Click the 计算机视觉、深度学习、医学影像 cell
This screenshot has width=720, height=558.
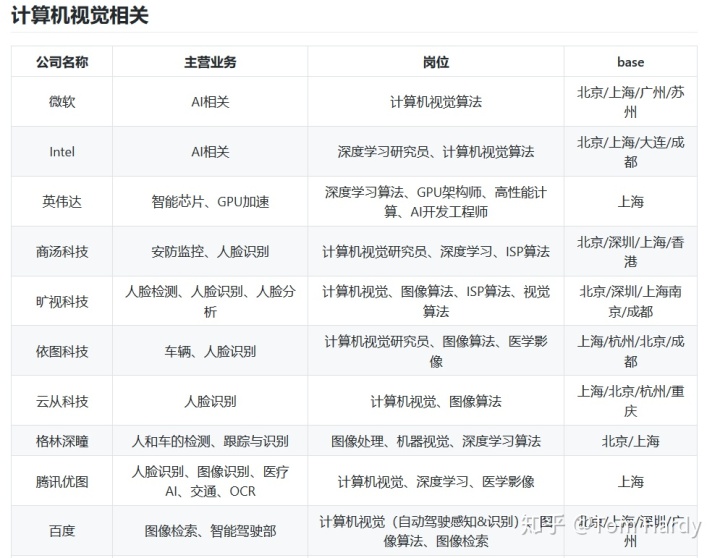(436, 482)
